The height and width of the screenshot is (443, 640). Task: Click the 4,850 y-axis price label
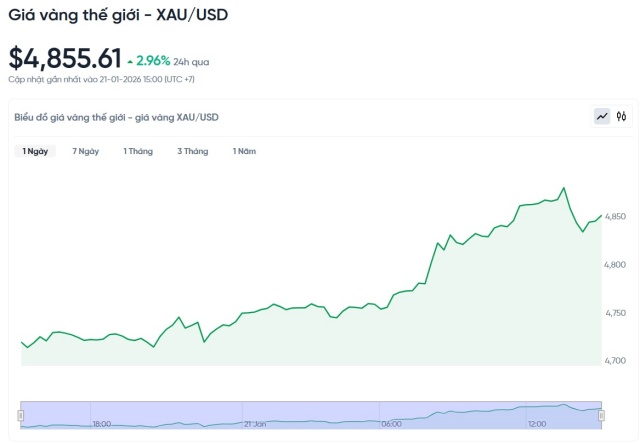pyautogui.click(x=617, y=216)
